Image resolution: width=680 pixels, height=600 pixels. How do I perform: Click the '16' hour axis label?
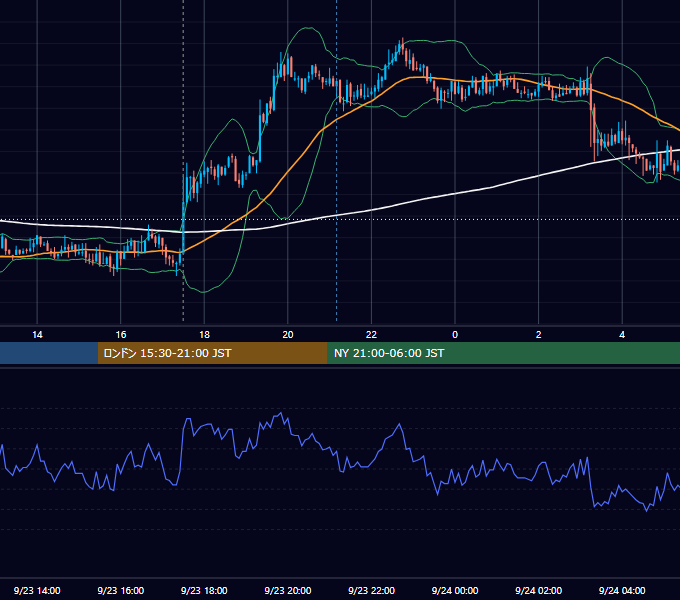(x=121, y=335)
